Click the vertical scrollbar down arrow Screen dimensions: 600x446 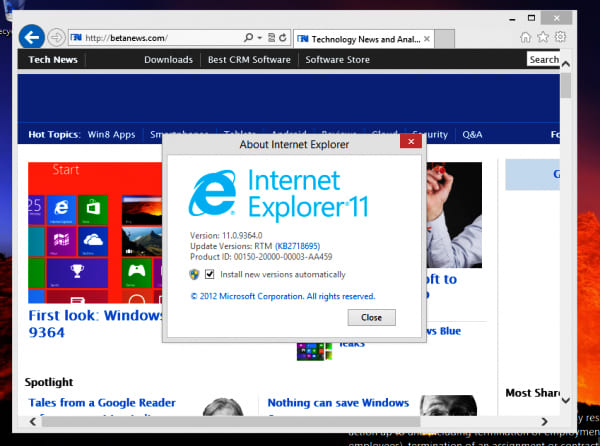tap(566, 400)
